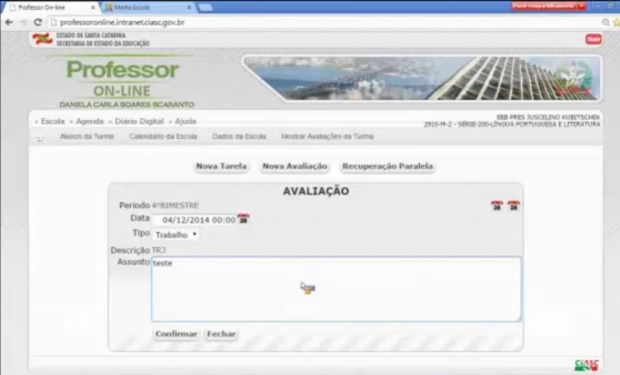Click the CIASC logo in the footer
The image size is (620, 375).
click(586, 365)
